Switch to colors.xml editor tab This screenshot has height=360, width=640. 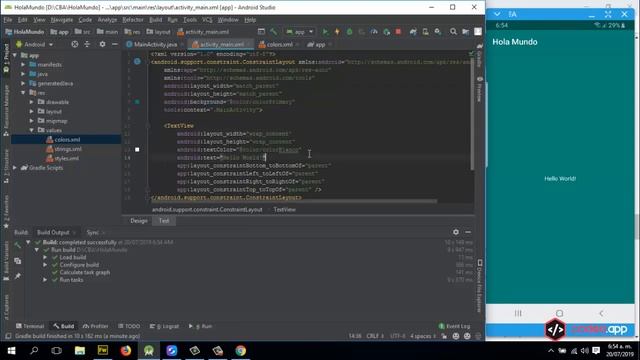[279, 44]
